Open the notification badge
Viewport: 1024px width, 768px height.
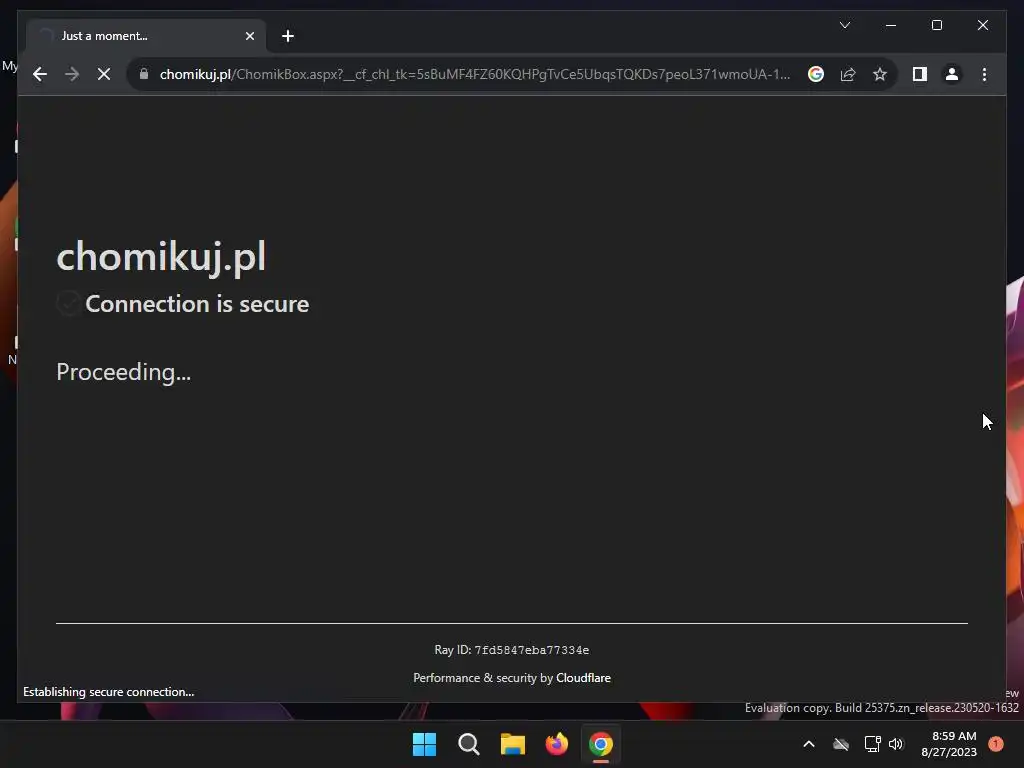996,744
